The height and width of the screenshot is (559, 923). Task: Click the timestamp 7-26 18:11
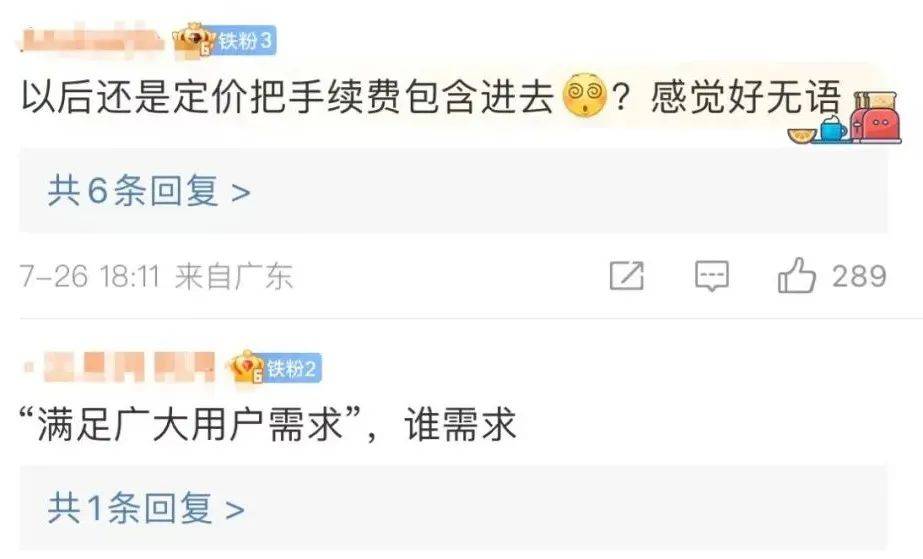[90, 276]
